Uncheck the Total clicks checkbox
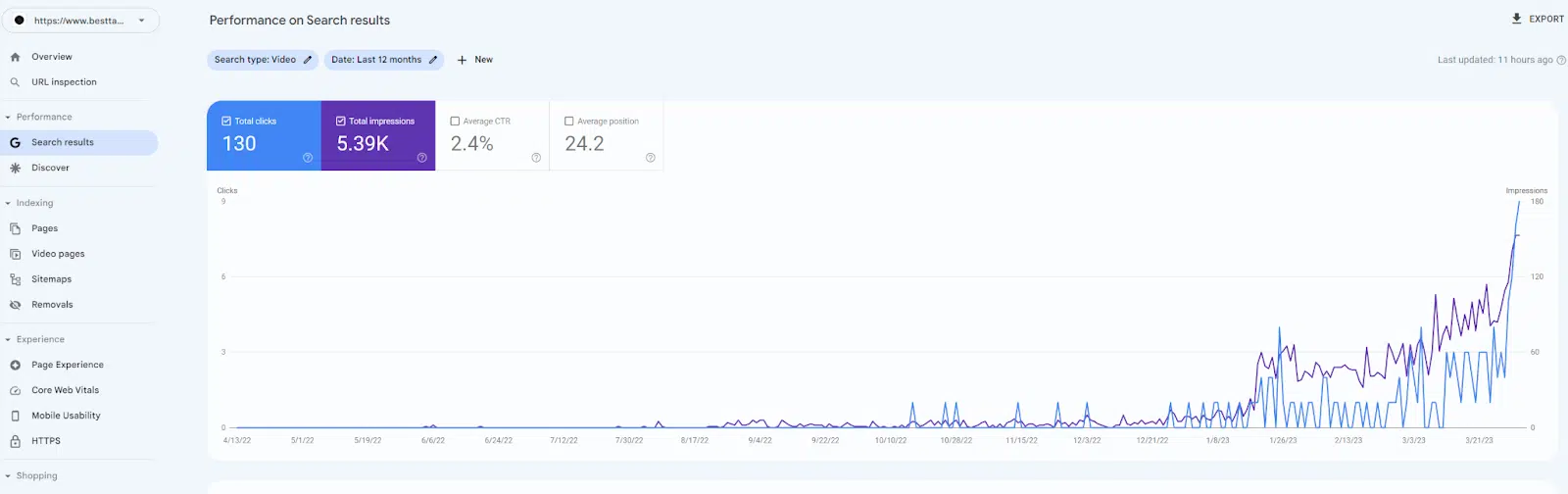Viewport: 1568px width, 494px height. (226, 122)
